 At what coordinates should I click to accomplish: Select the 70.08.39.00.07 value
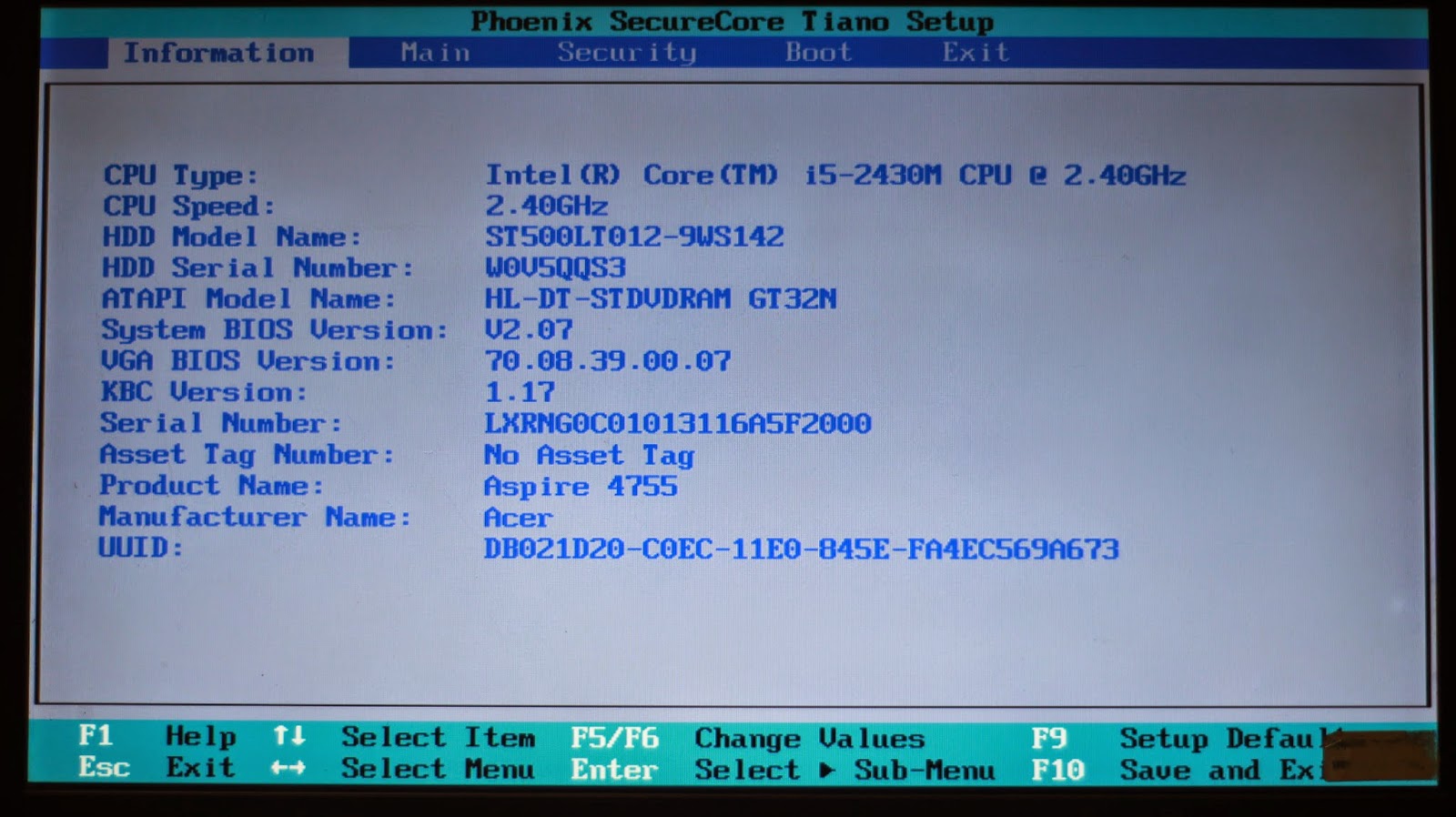[x=607, y=360]
